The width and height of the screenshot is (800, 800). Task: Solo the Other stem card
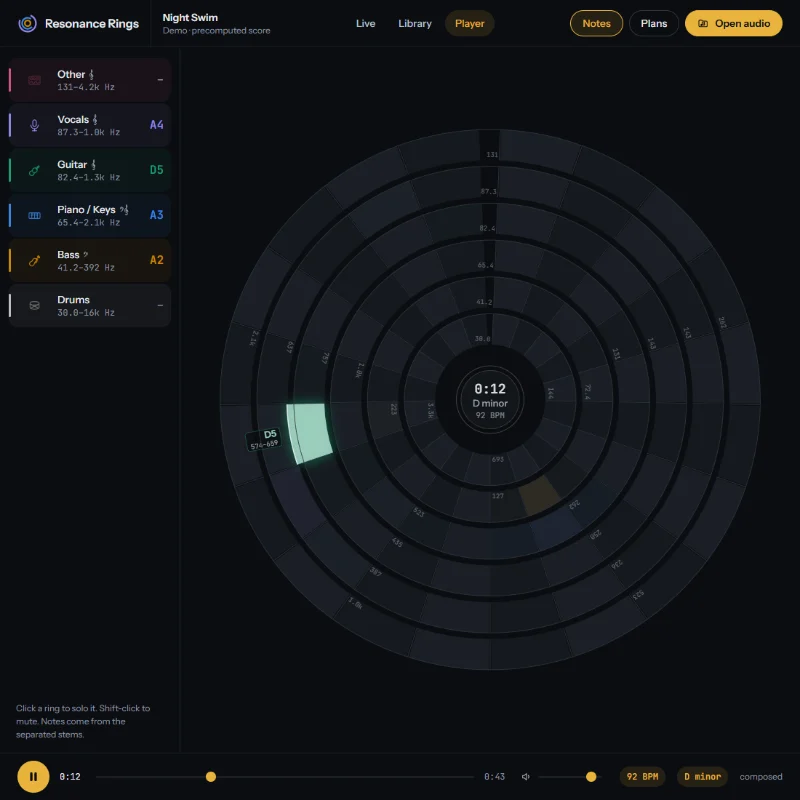[90, 80]
